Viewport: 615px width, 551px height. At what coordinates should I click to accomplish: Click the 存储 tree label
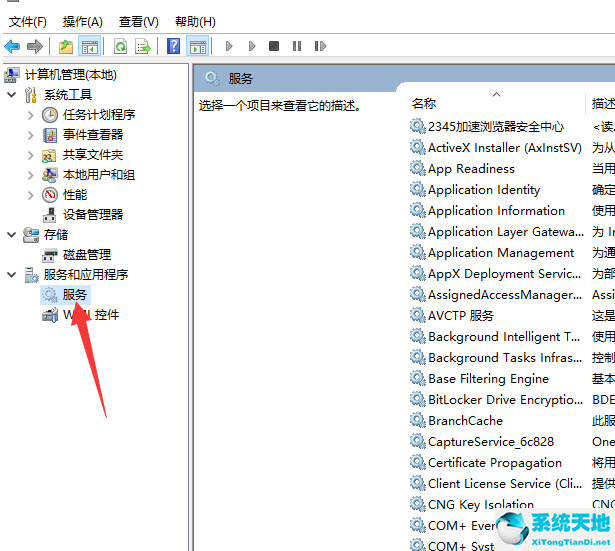pyautogui.click(x=56, y=235)
